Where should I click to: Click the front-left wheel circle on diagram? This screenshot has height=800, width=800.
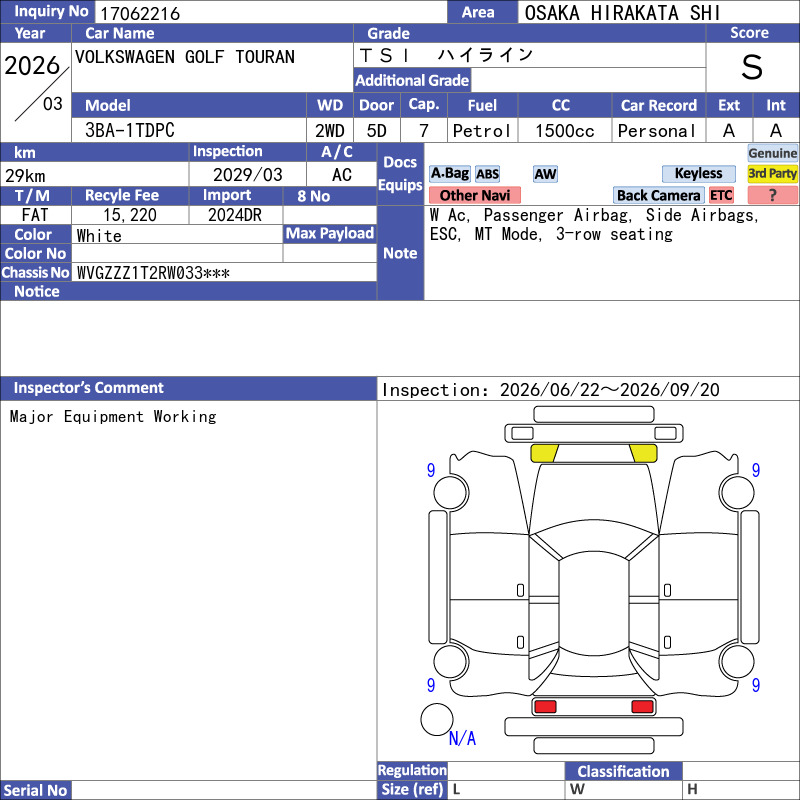click(451, 492)
